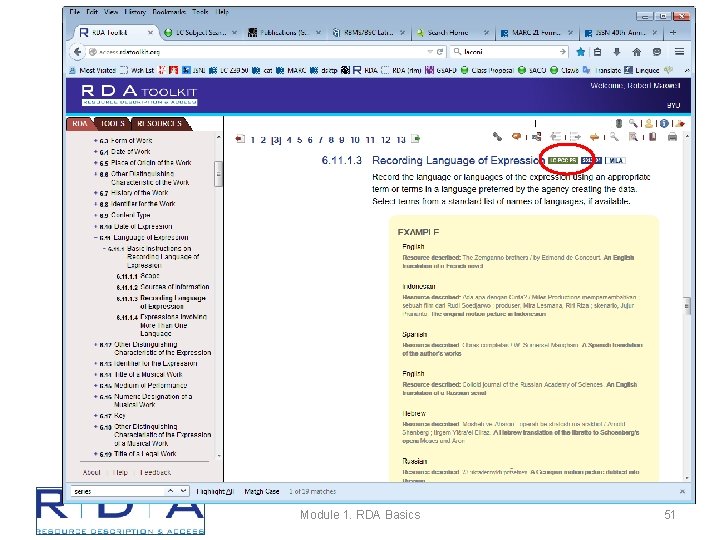The height and width of the screenshot is (540, 720).
Task: Click the link chain icon in the document toolbar
Action: point(497,136)
